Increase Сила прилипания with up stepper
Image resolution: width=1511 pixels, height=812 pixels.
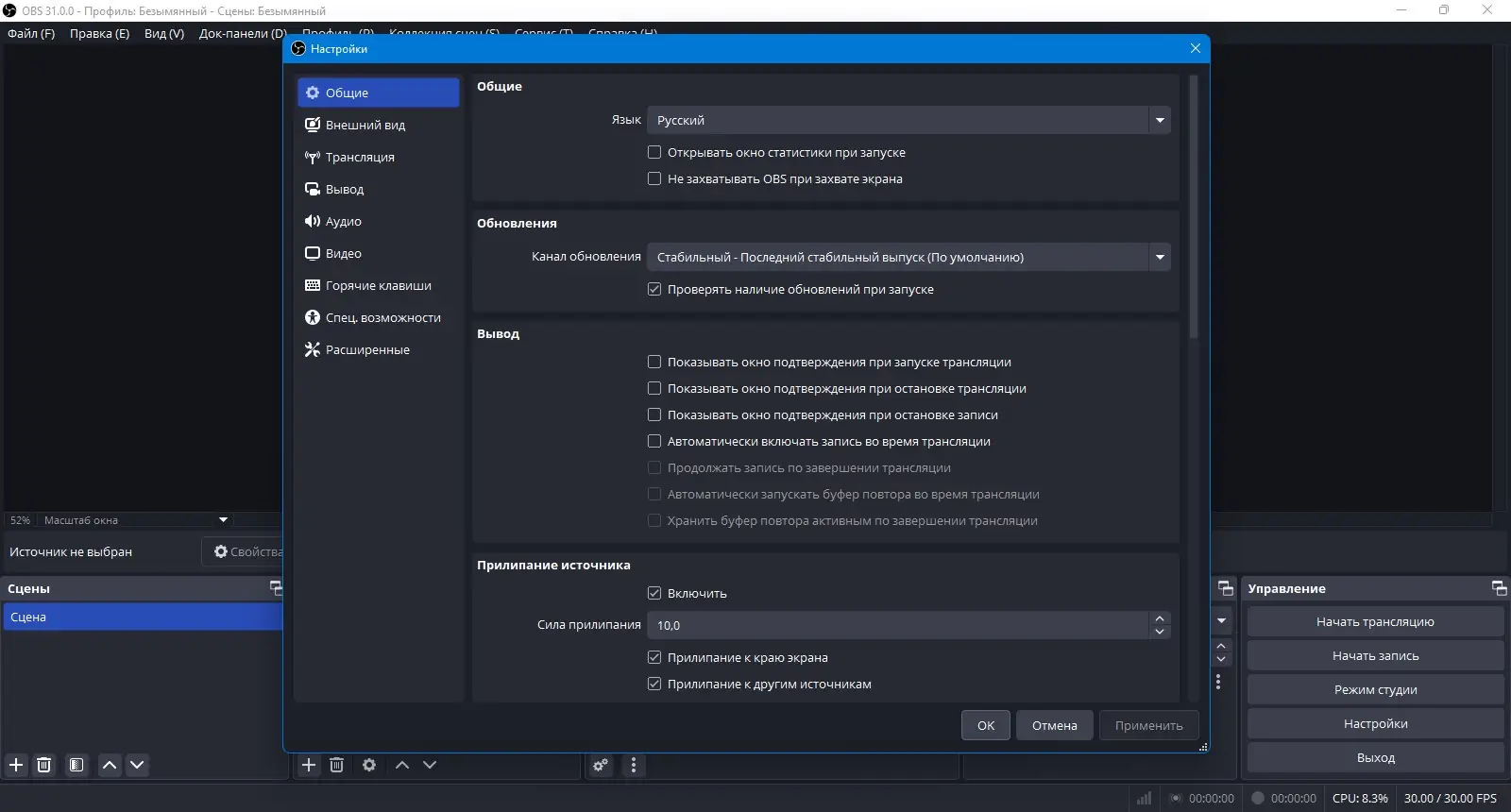[1160, 618]
